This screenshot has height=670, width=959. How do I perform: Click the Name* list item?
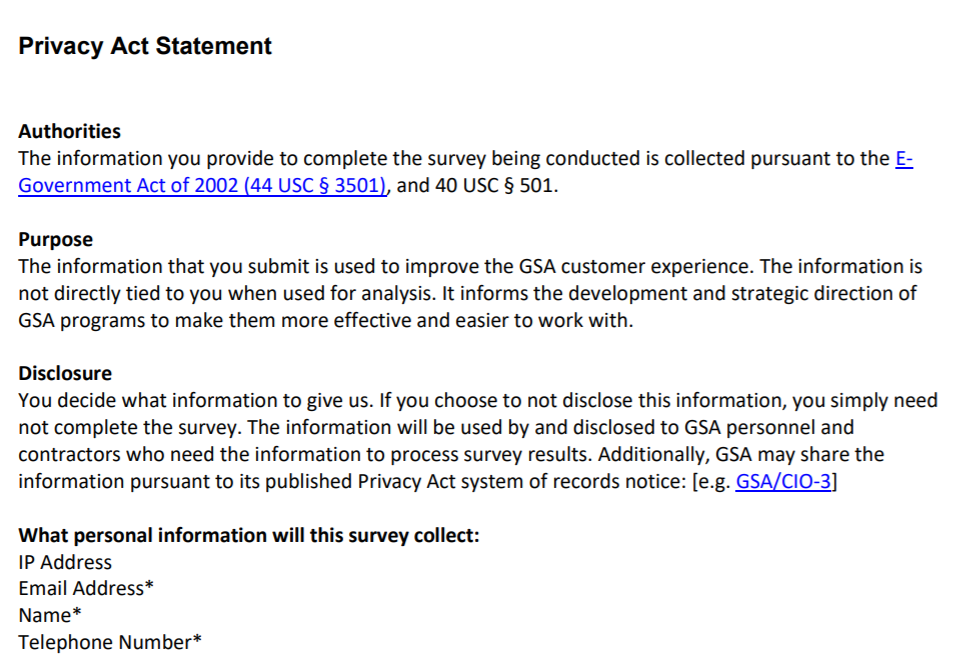(x=49, y=615)
